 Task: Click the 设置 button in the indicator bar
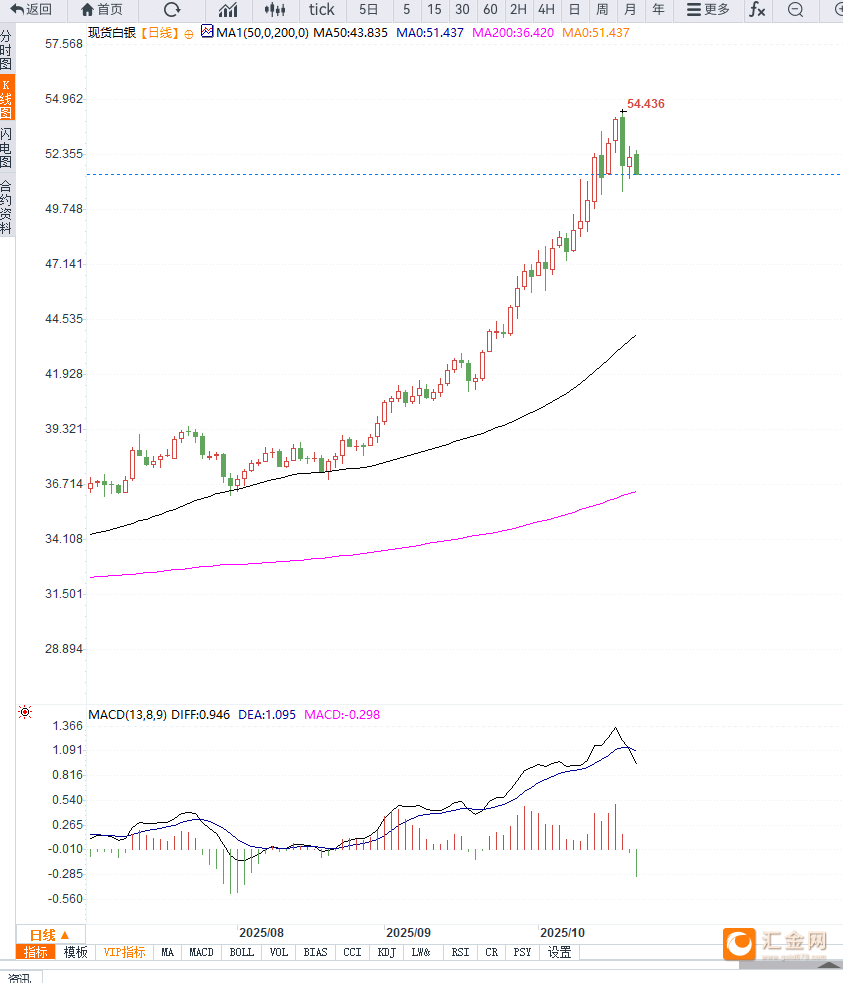pos(559,953)
